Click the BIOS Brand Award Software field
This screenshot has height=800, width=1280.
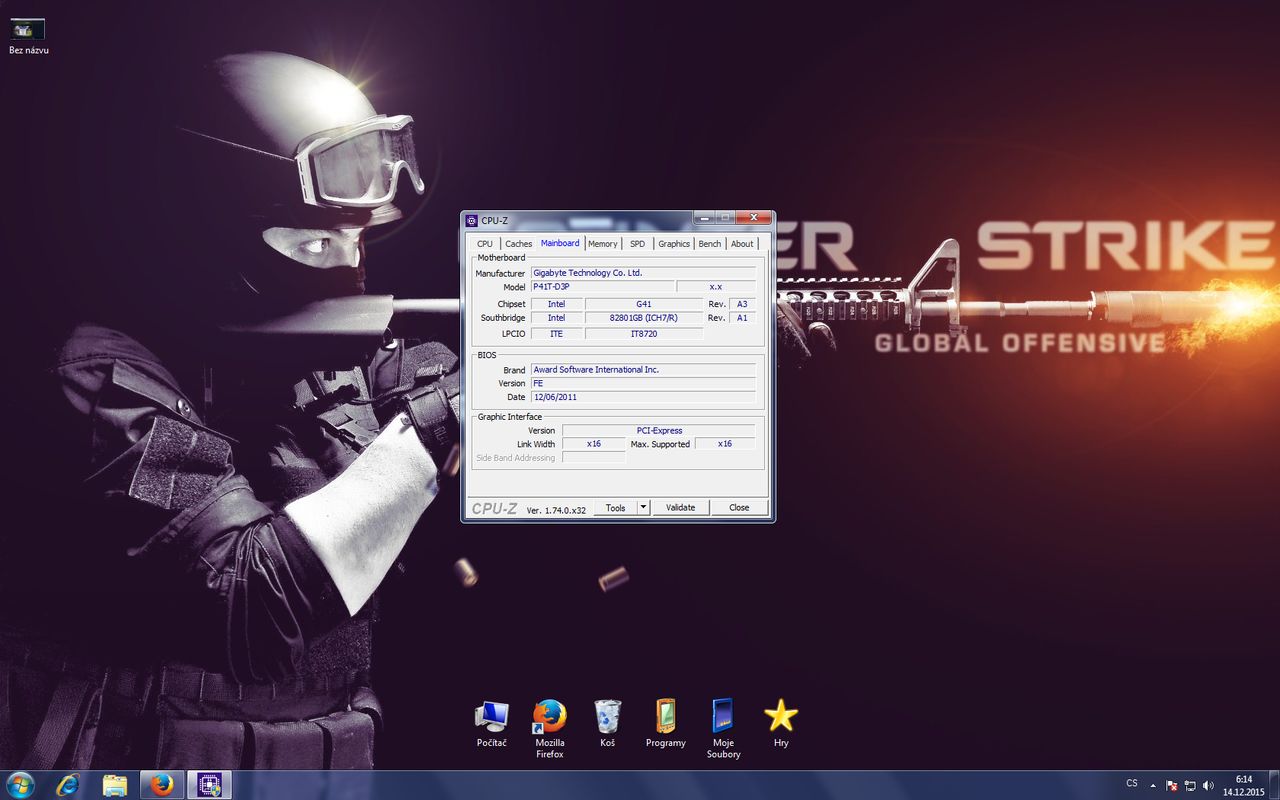(643, 370)
